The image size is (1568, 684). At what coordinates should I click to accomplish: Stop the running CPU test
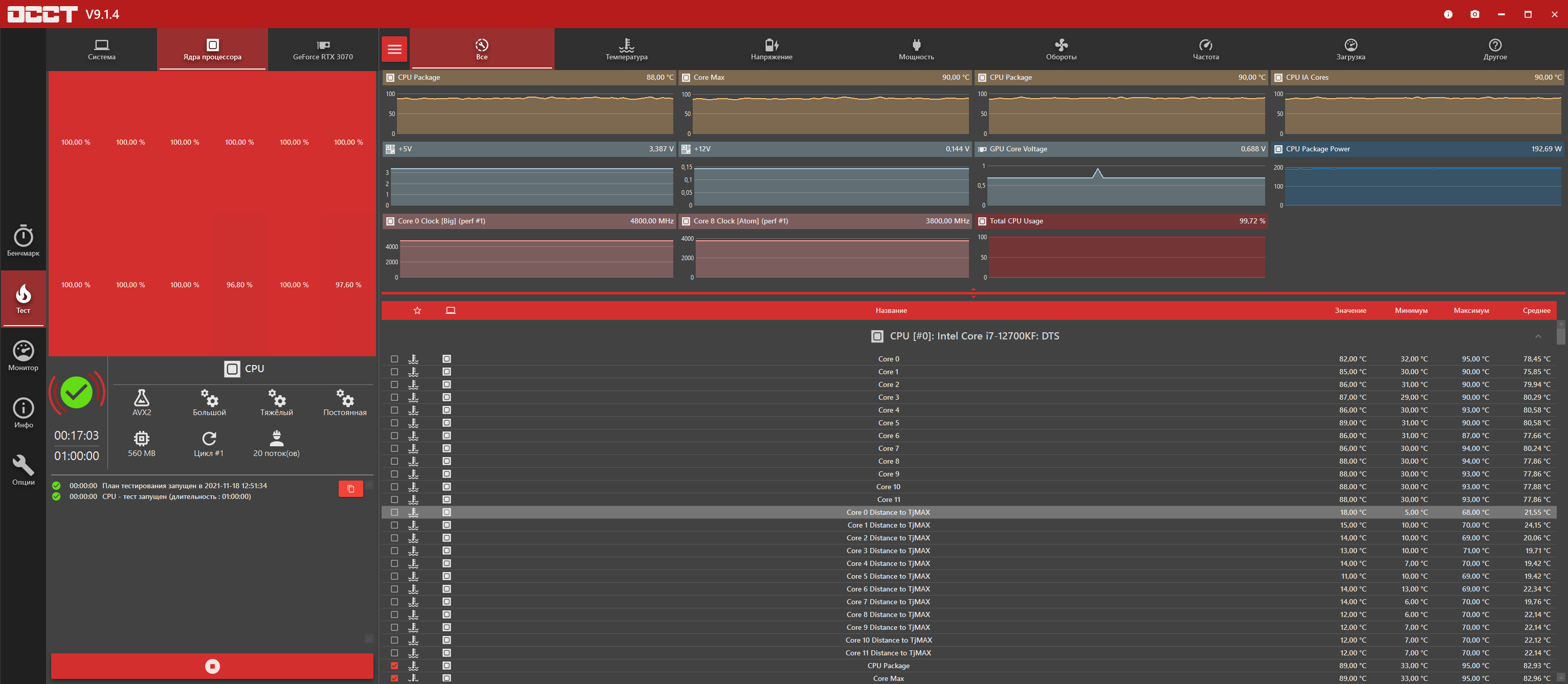click(212, 666)
